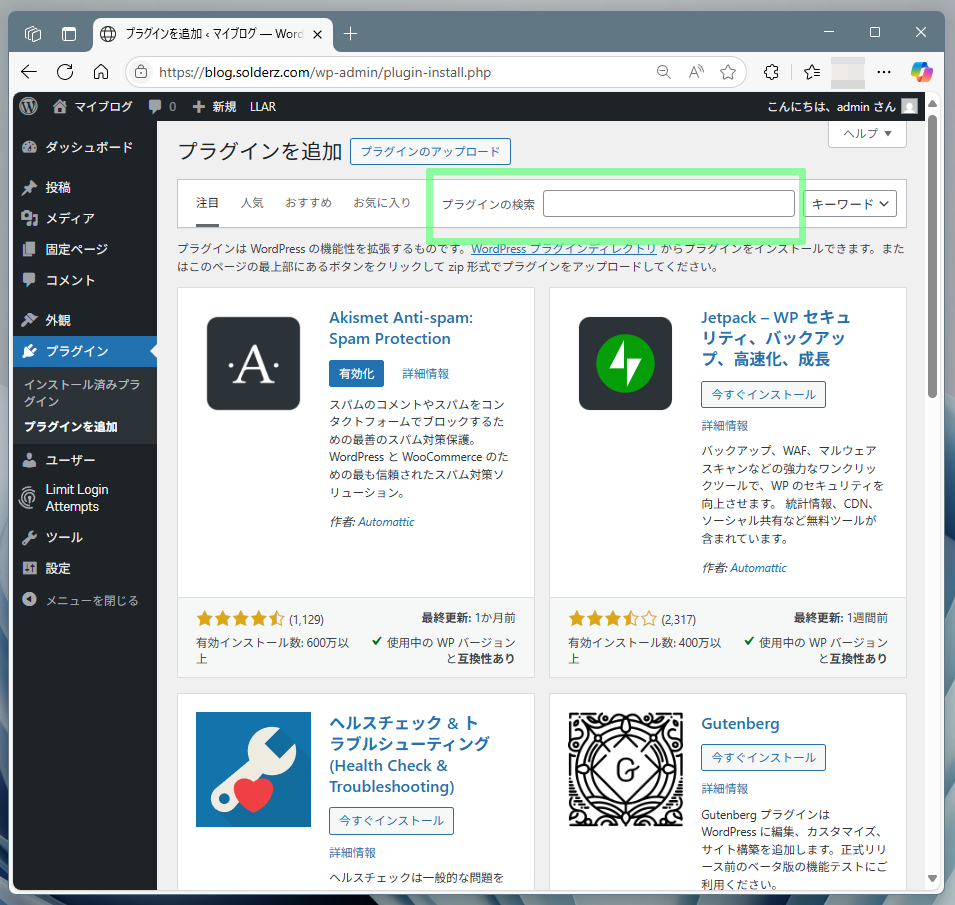The image size is (955, 905).
Task: Switch to the 人気 tab
Action: click(252, 203)
